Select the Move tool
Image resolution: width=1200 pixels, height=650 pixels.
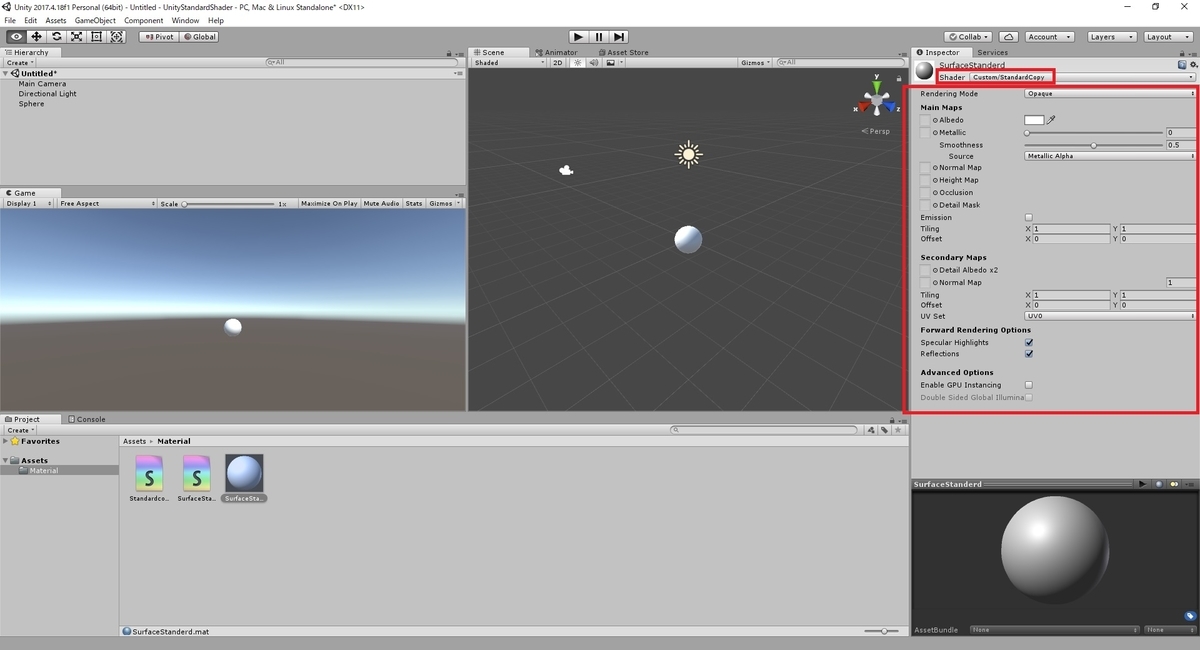point(37,37)
